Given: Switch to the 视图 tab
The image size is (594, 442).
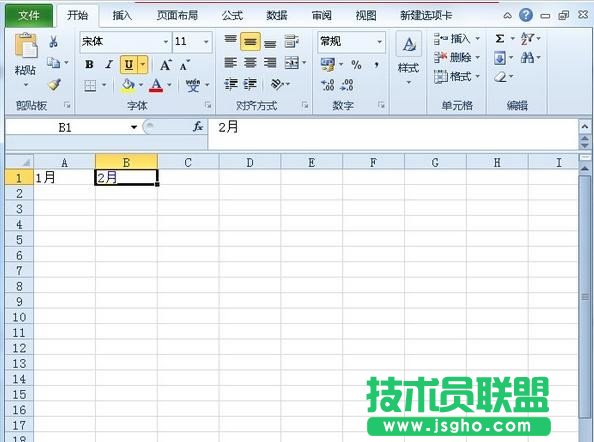Looking at the screenshot, I should 366,16.
